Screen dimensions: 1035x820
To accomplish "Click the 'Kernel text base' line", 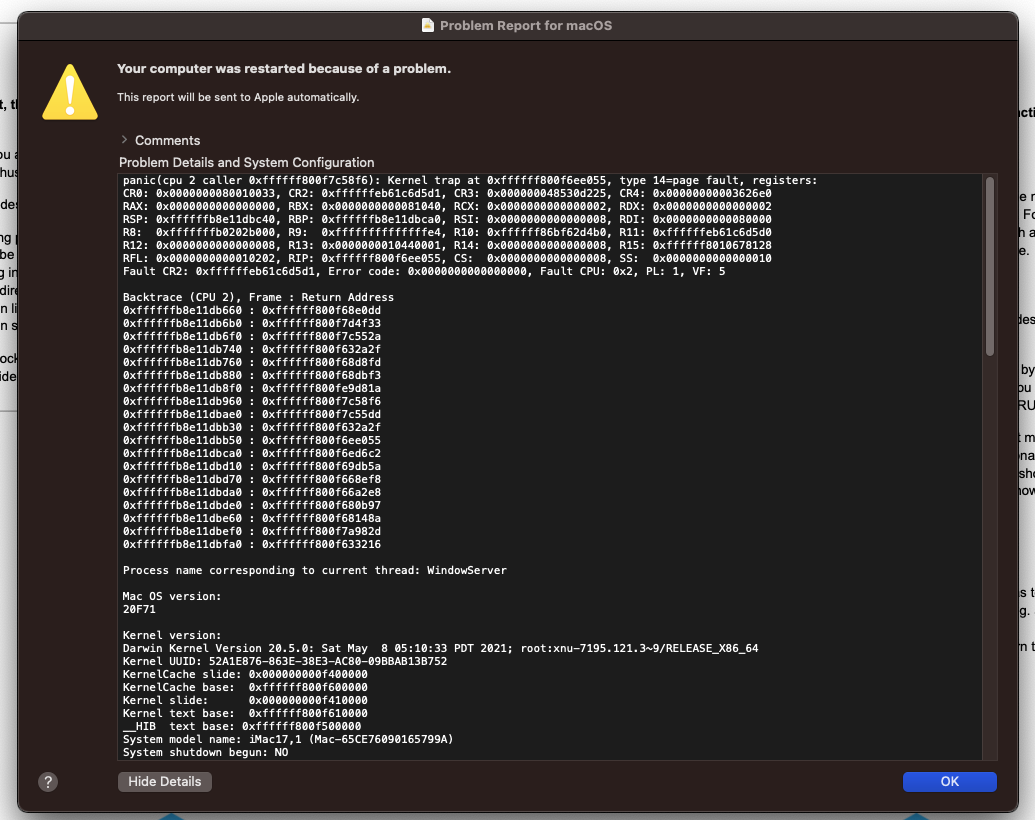I will [245, 713].
